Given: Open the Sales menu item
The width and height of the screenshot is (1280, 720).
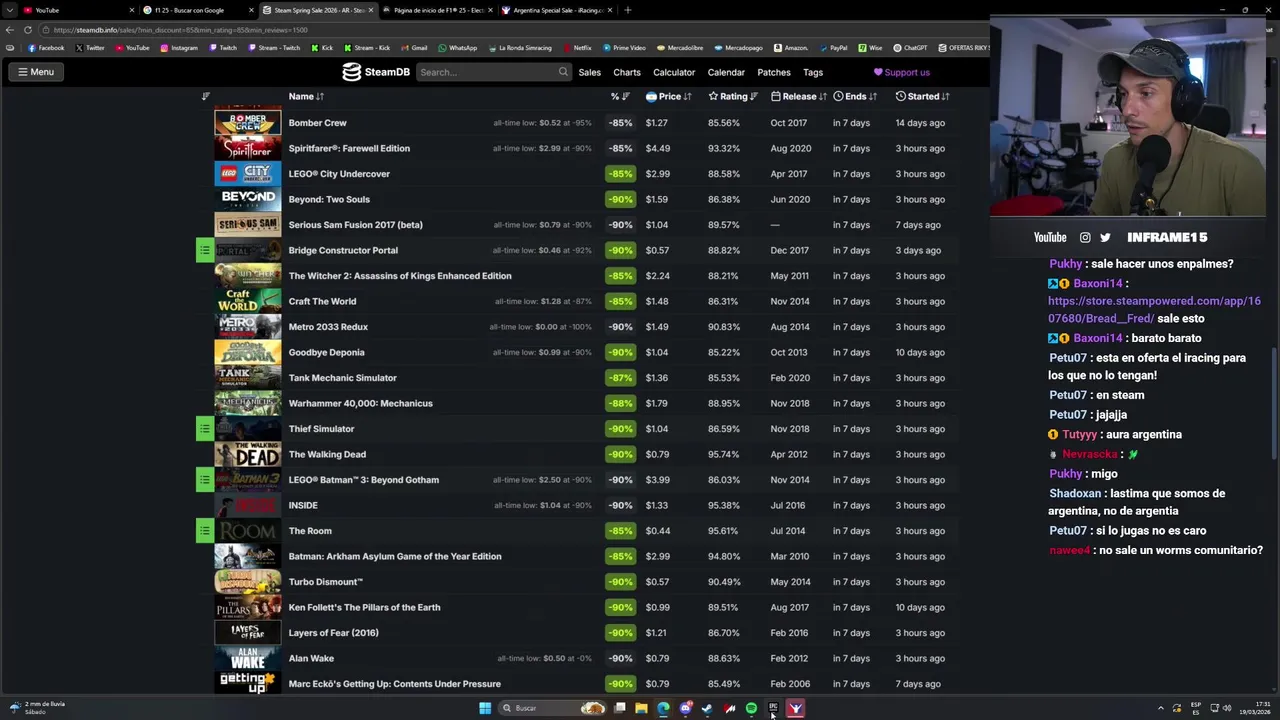Looking at the screenshot, I should [x=589, y=72].
